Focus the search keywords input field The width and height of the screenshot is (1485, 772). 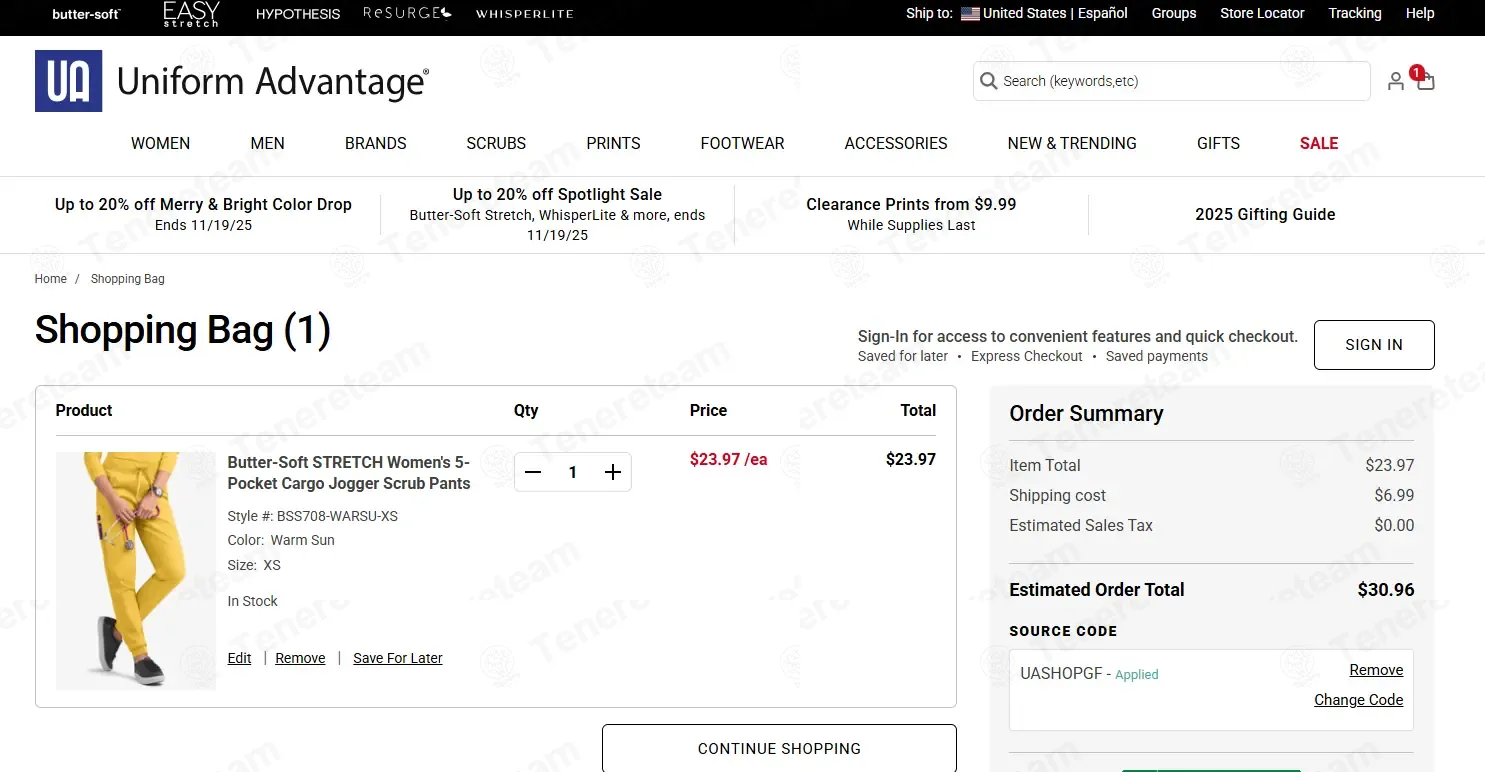tap(1180, 81)
